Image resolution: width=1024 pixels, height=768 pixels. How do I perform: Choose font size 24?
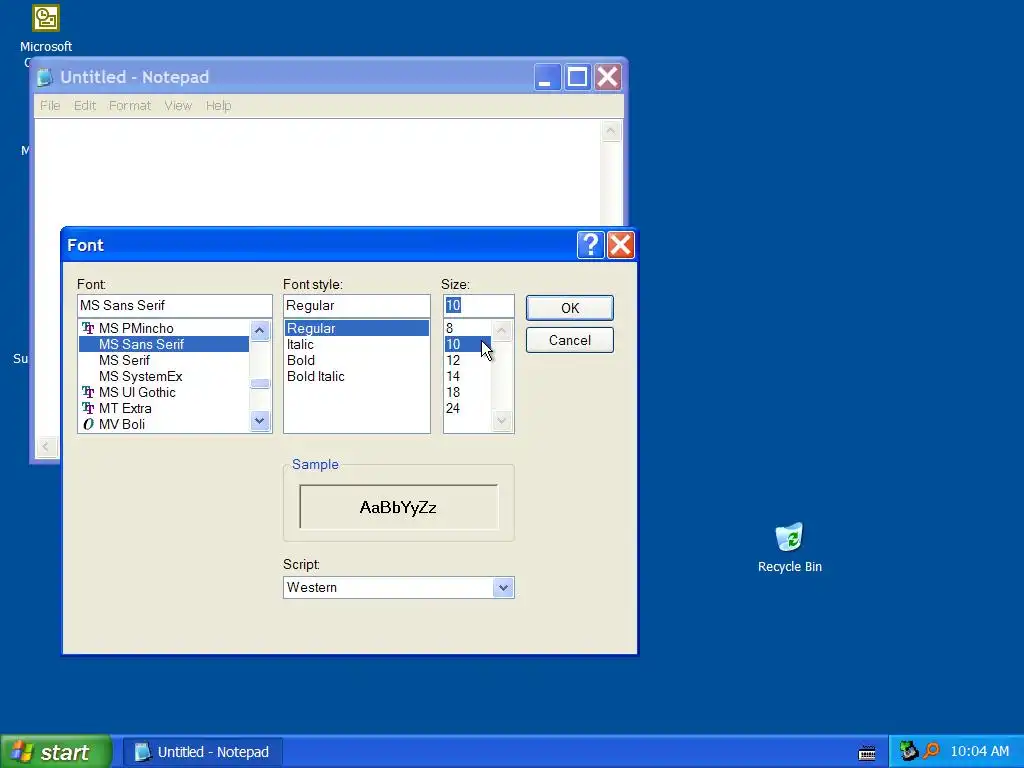[468, 408]
